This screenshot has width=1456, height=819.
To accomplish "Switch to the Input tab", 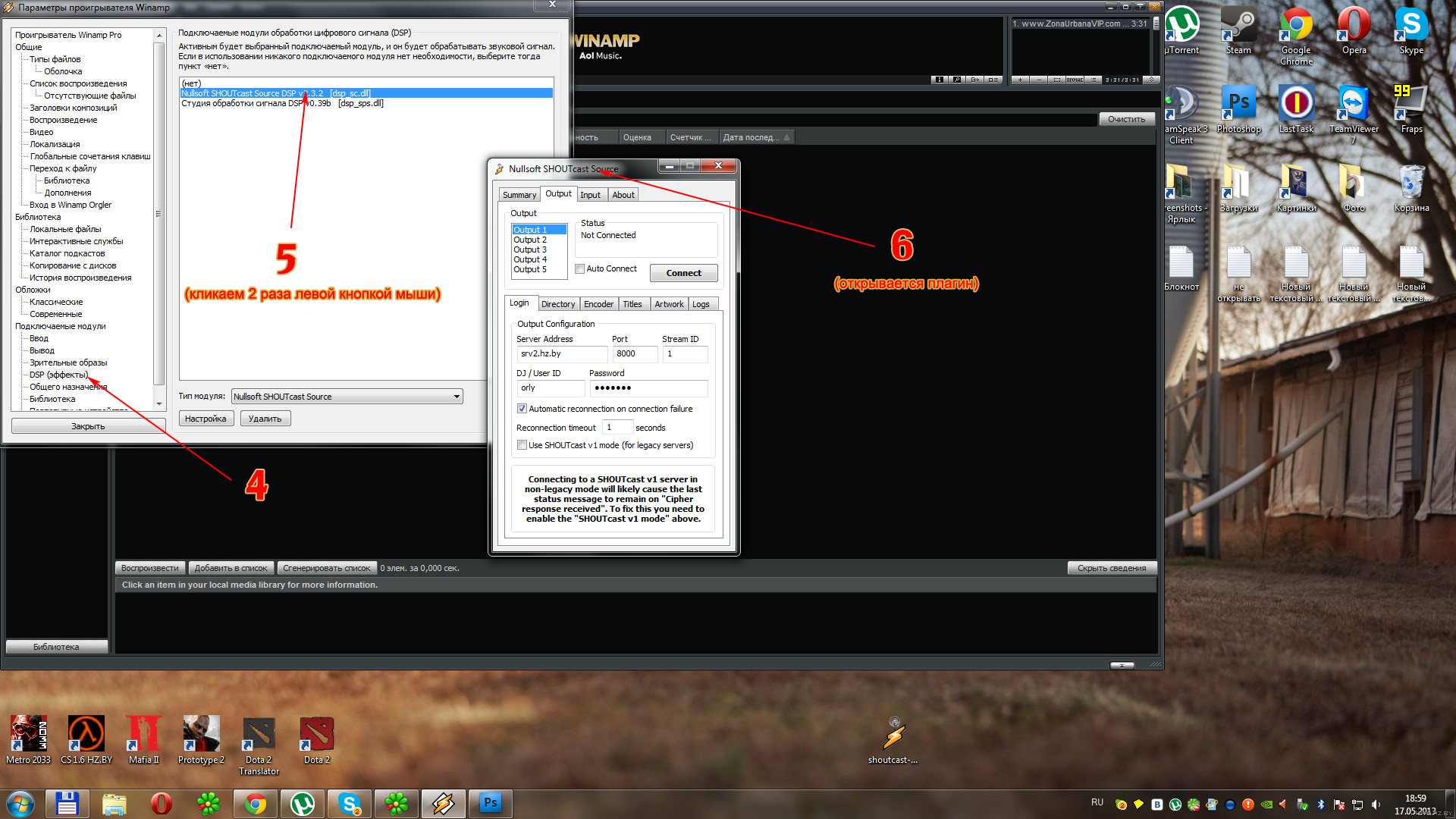I will pyautogui.click(x=590, y=195).
